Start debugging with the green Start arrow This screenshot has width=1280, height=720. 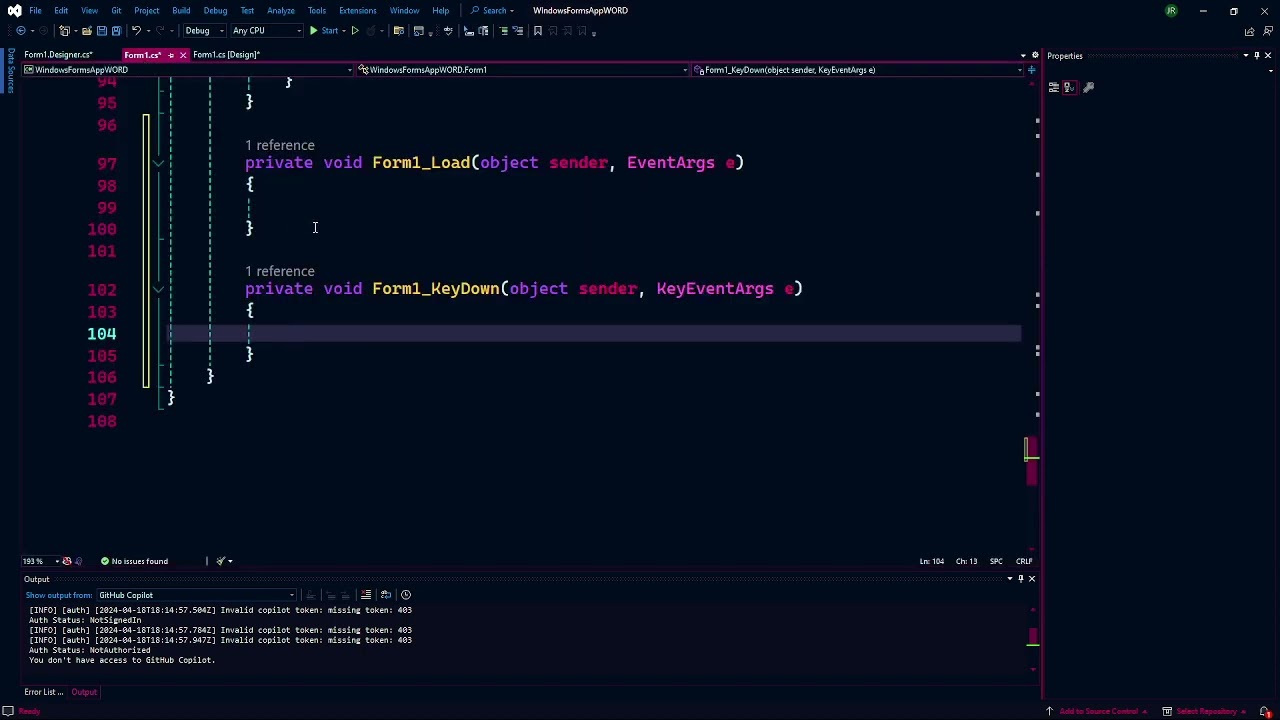(314, 31)
